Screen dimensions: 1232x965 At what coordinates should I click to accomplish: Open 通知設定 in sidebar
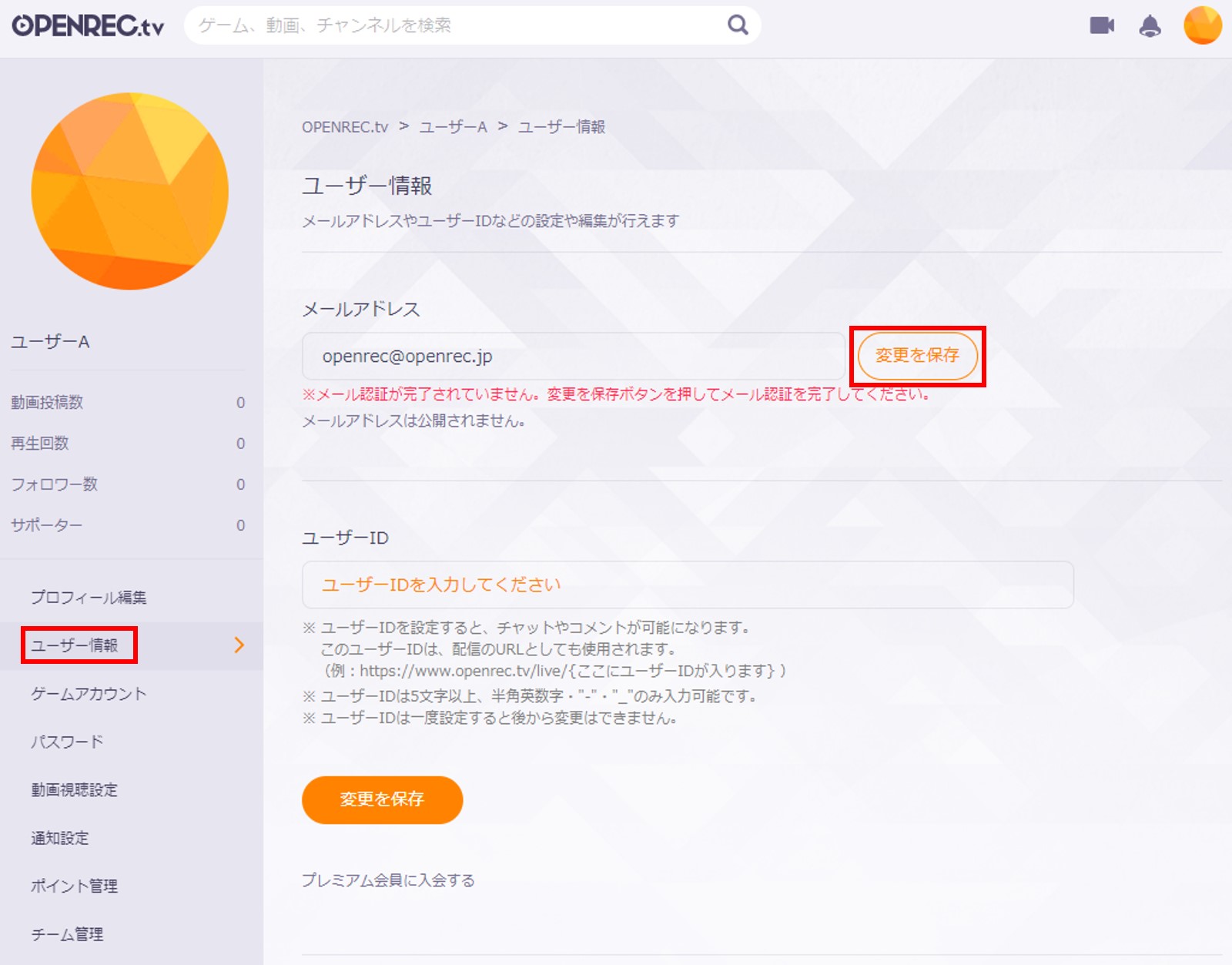tap(59, 838)
